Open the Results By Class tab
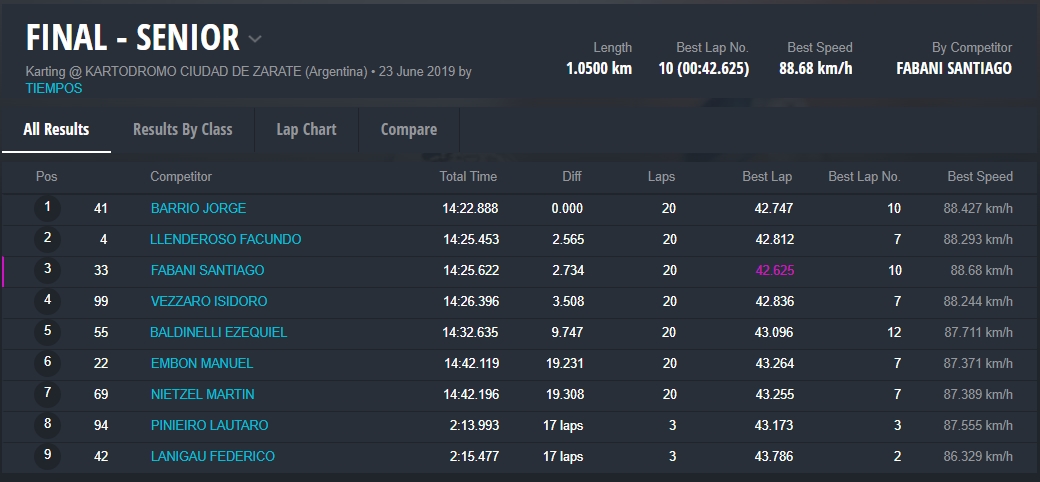 click(x=182, y=129)
